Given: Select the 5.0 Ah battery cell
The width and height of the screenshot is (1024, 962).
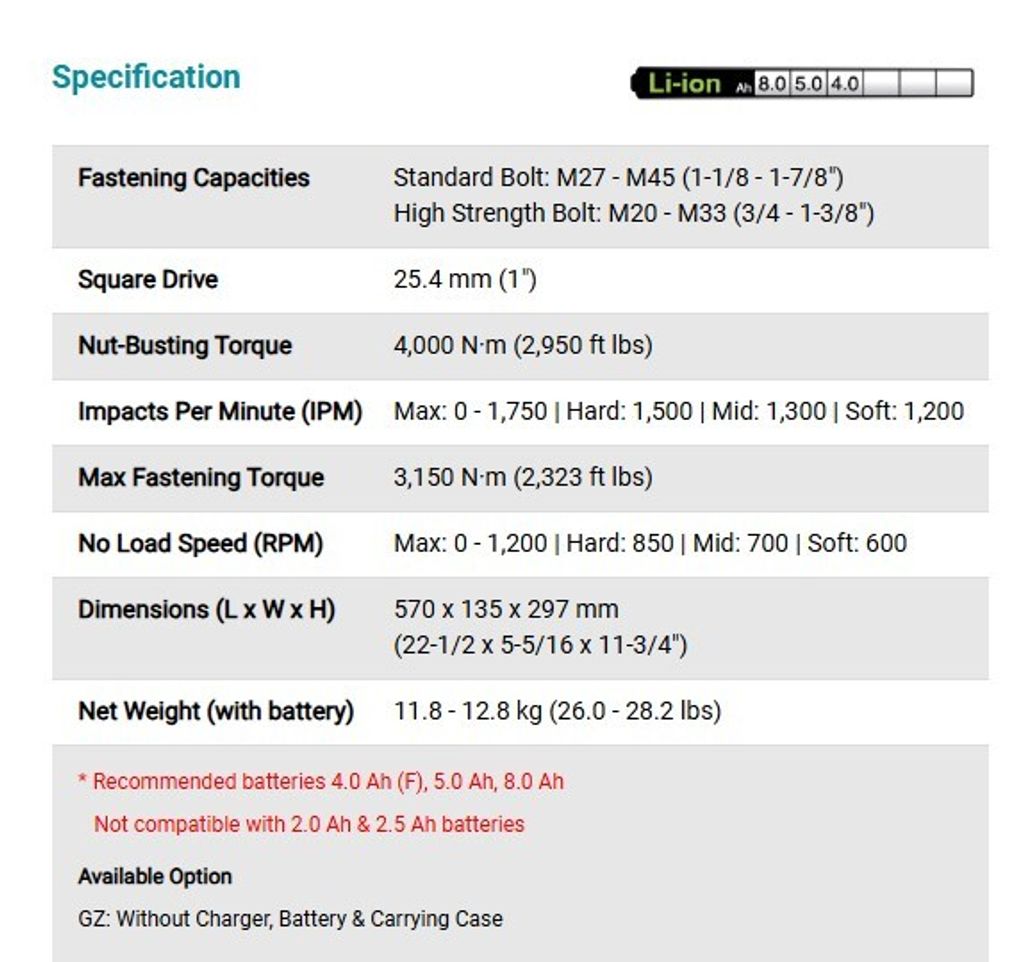Looking at the screenshot, I should pos(808,83).
